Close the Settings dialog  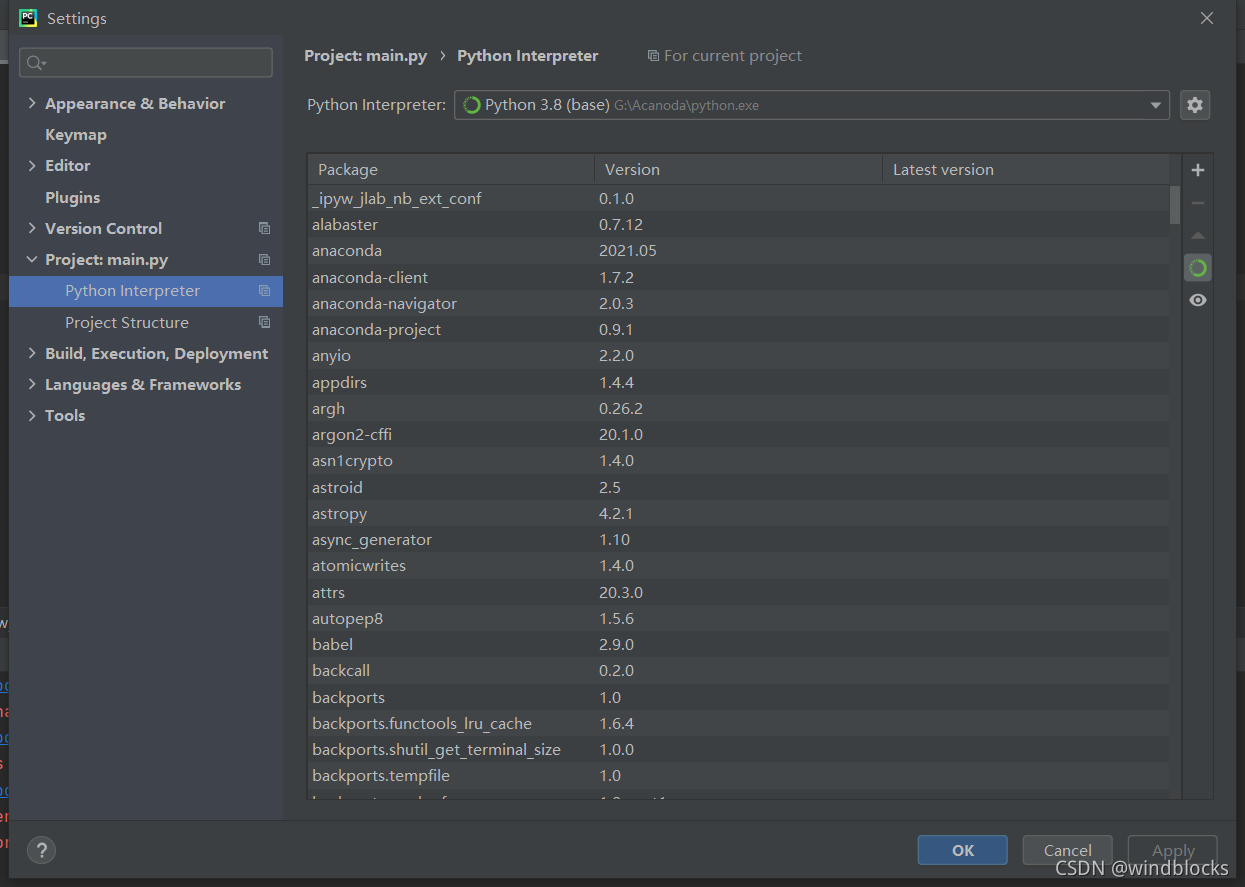(x=1207, y=18)
